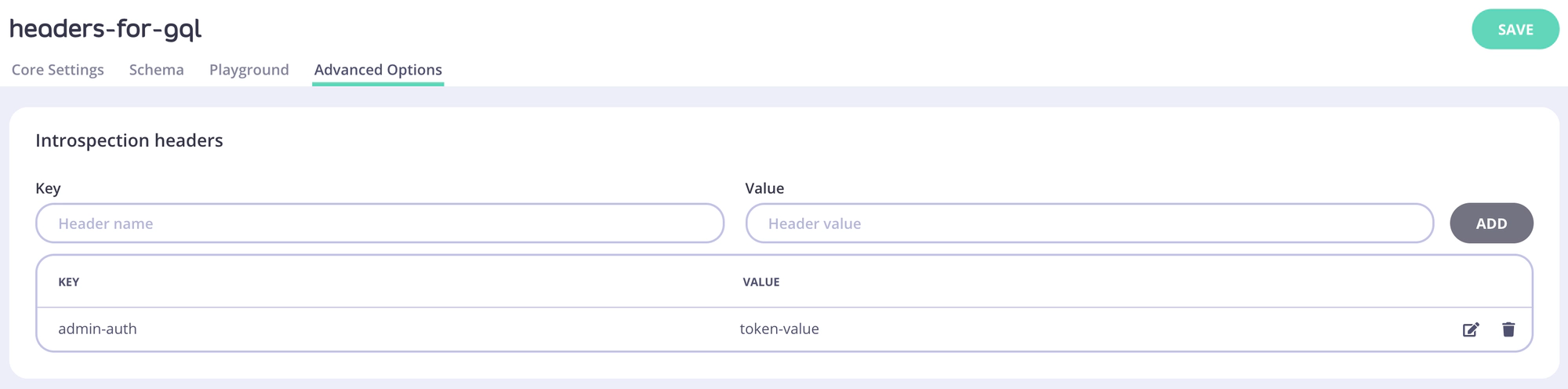Edit the admin-auth header entry

(x=1471, y=329)
